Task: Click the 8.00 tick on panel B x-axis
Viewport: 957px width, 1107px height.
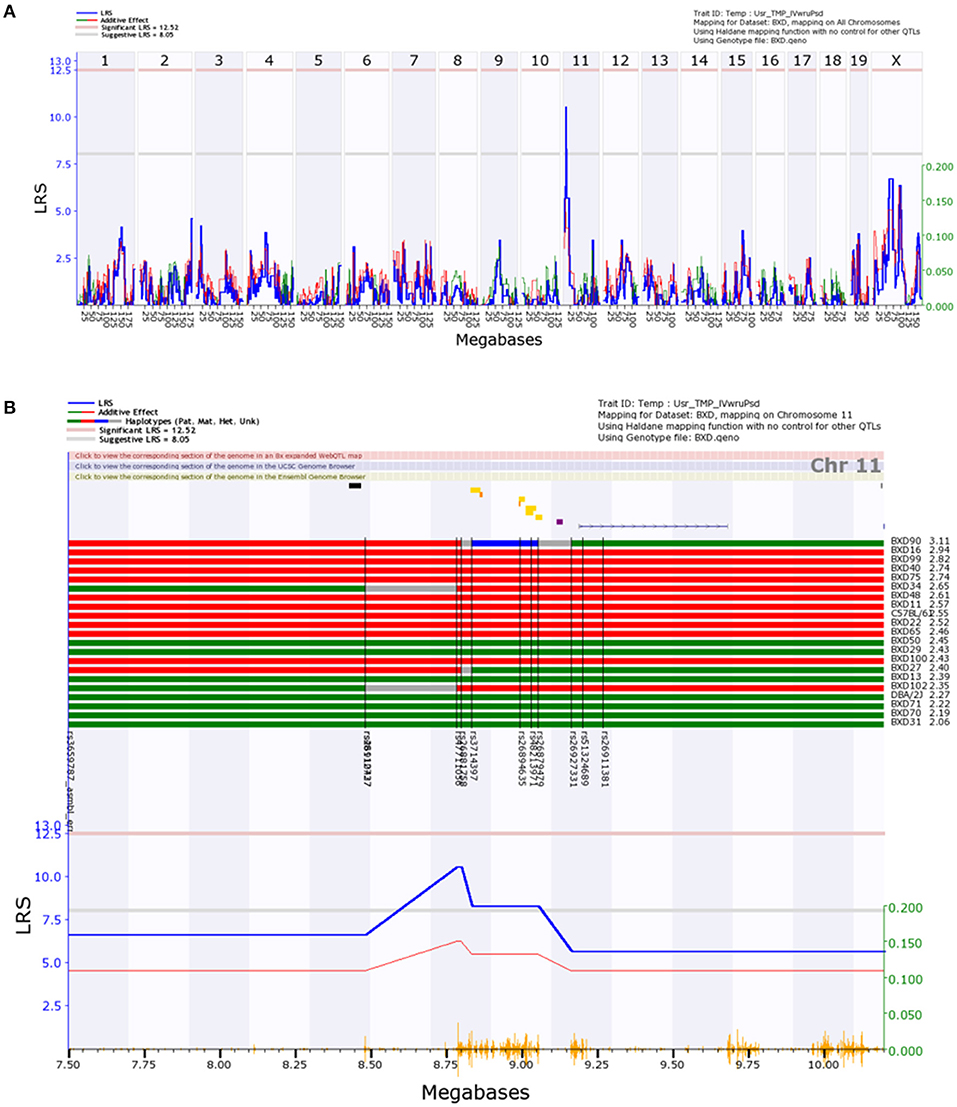Action: (x=219, y=1065)
